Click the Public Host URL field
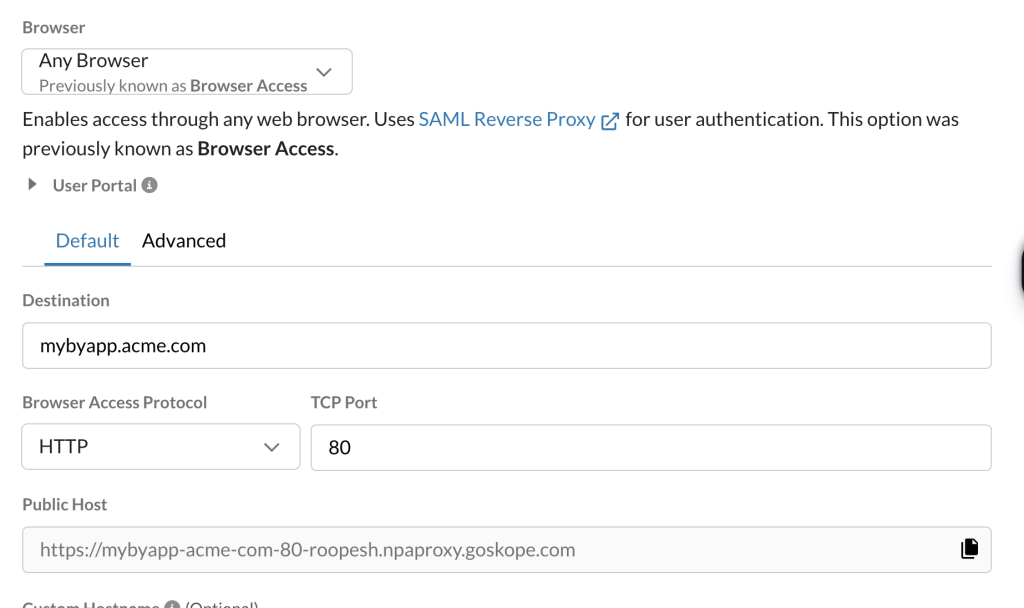The height and width of the screenshot is (608, 1024). click(507, 550)
